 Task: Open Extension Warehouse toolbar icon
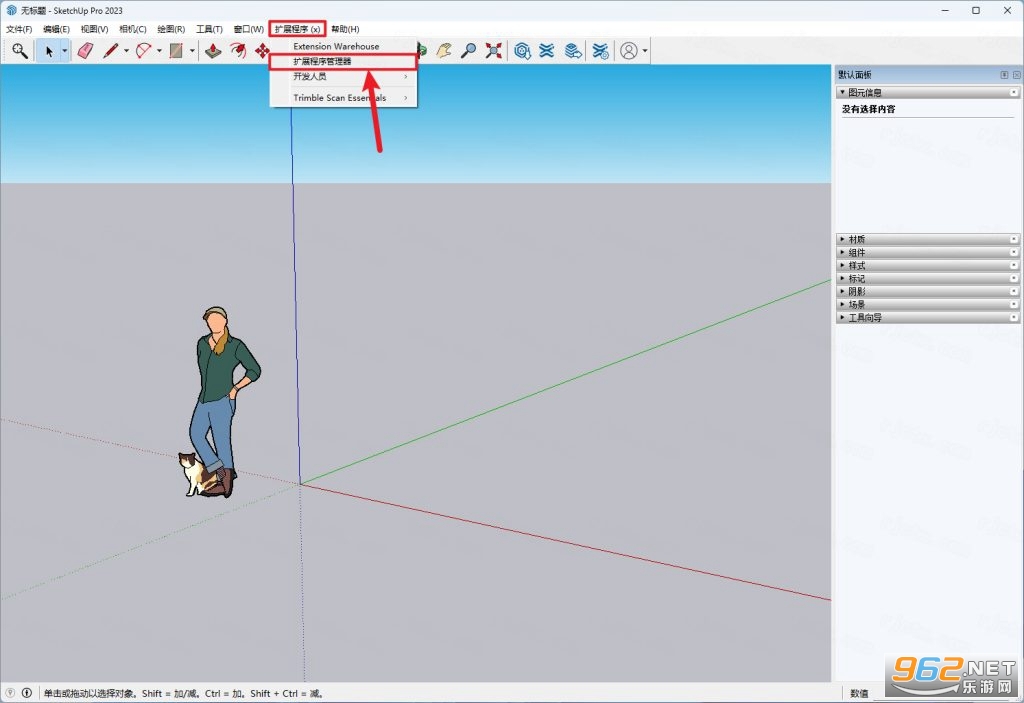tap(547, 50)
